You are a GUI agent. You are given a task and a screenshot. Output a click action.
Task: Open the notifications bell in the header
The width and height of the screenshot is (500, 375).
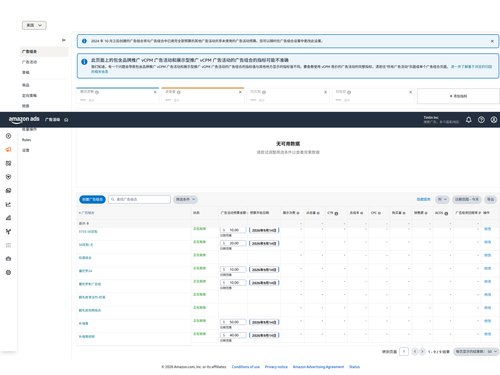click(468, 120)
